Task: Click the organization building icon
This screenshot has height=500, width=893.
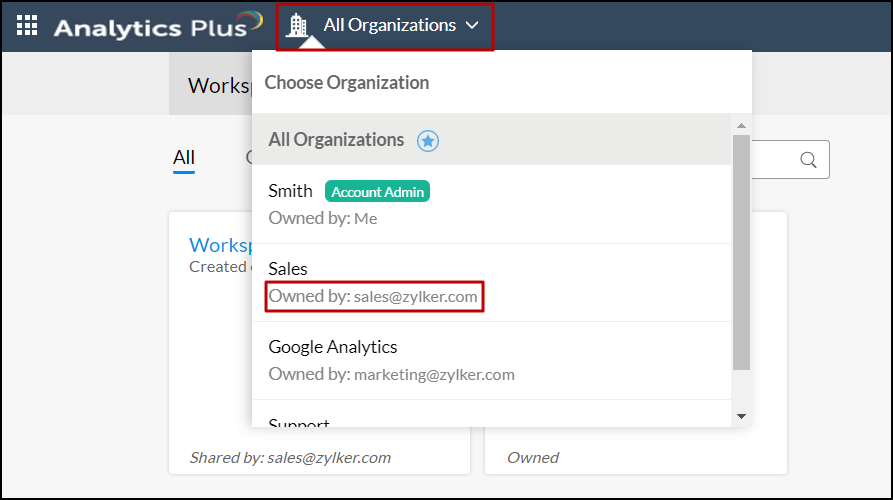Action: pyautogui.click(x=297, y=26)
